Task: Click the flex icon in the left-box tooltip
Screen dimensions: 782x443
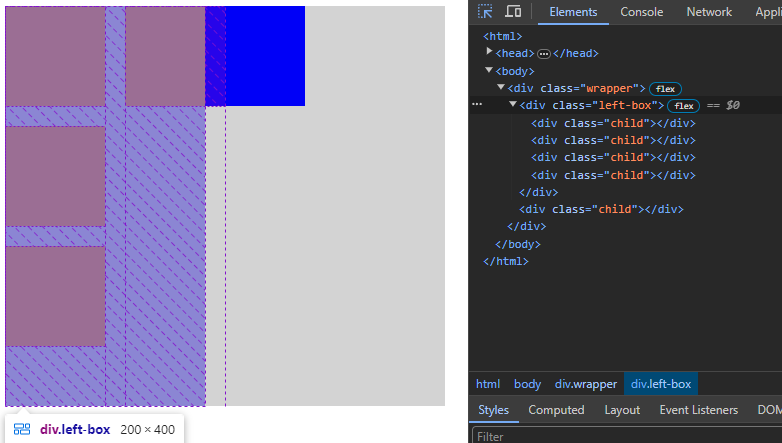Action: 22,429
